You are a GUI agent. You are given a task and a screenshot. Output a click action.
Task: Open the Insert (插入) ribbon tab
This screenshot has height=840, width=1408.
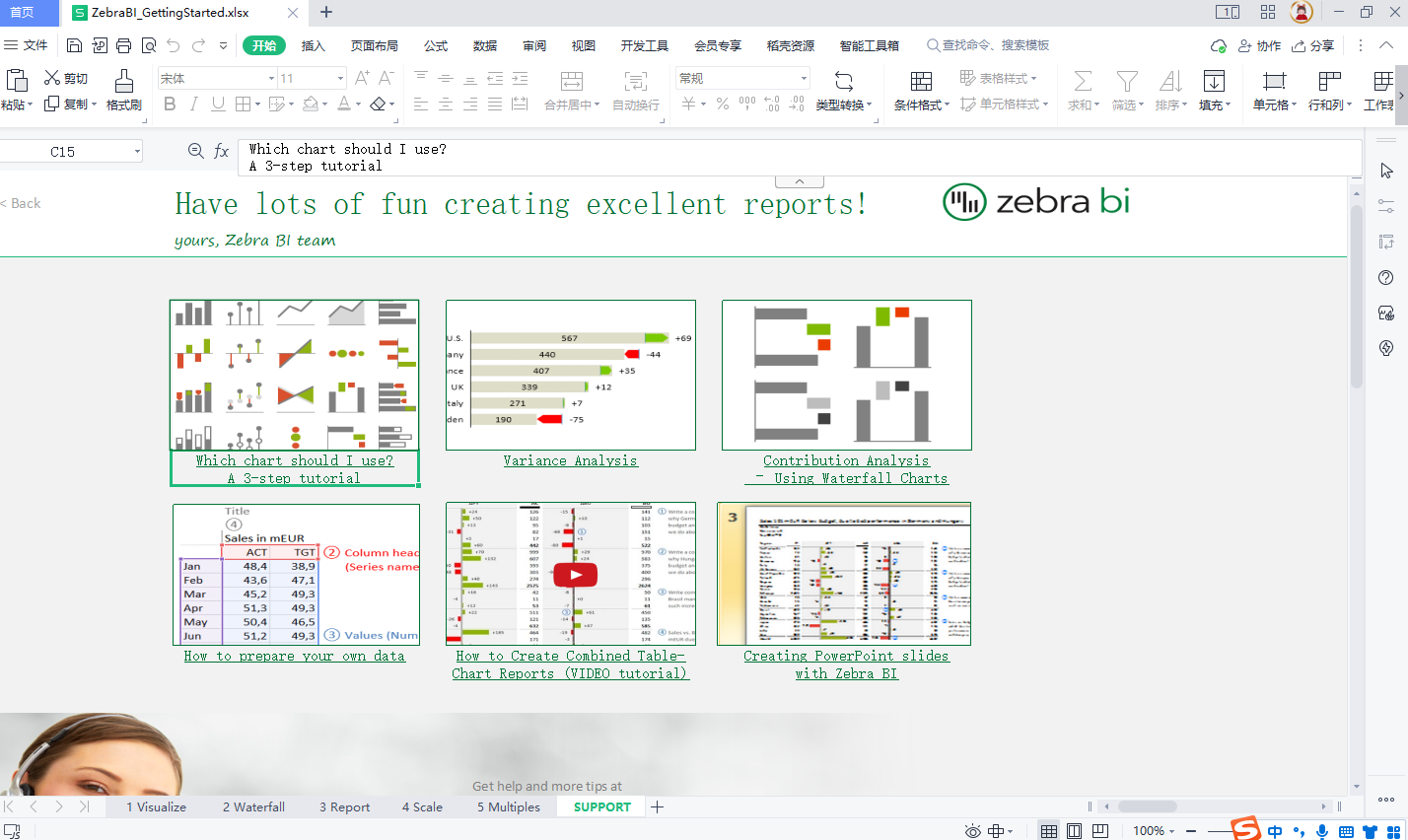pos(313,45)
